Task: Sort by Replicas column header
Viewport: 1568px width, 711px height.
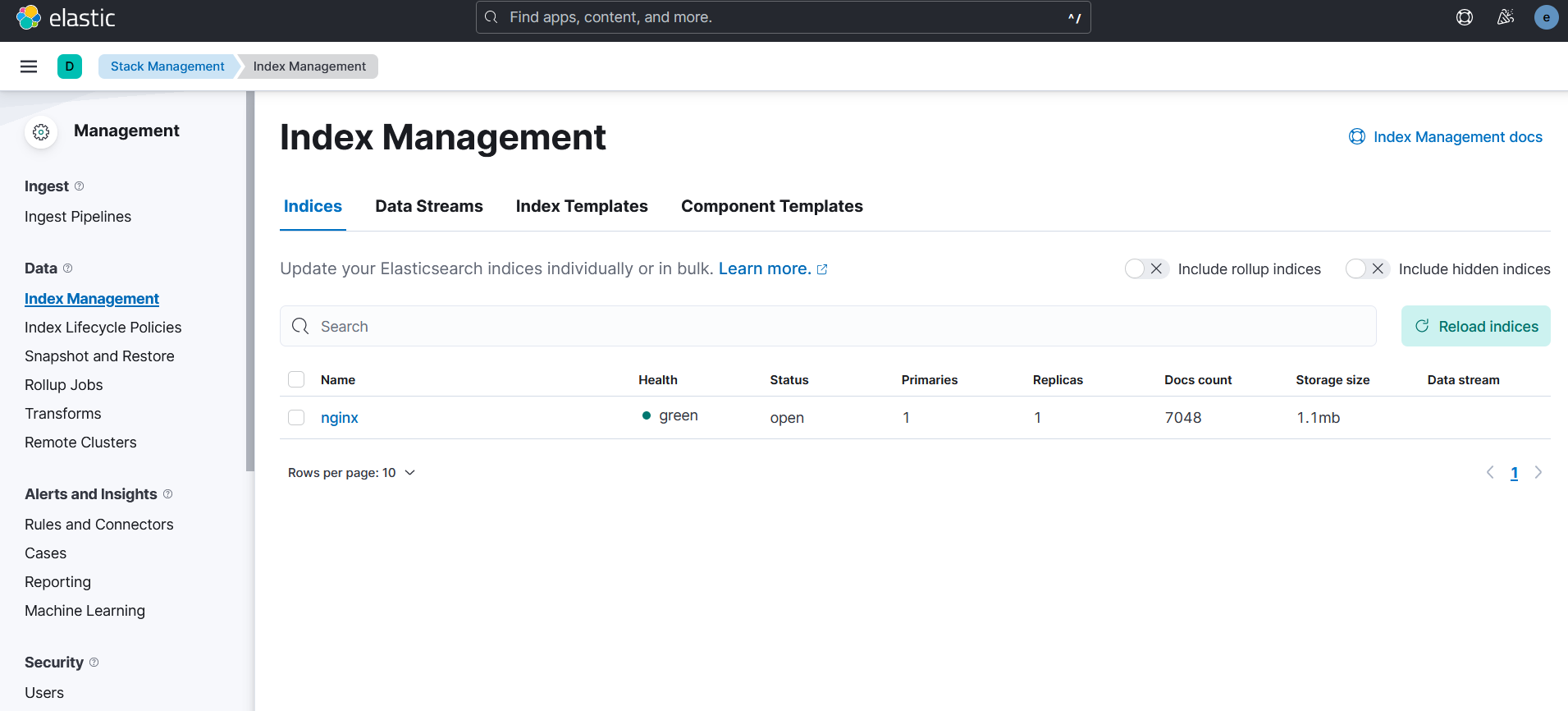Action: (1058, 380)
